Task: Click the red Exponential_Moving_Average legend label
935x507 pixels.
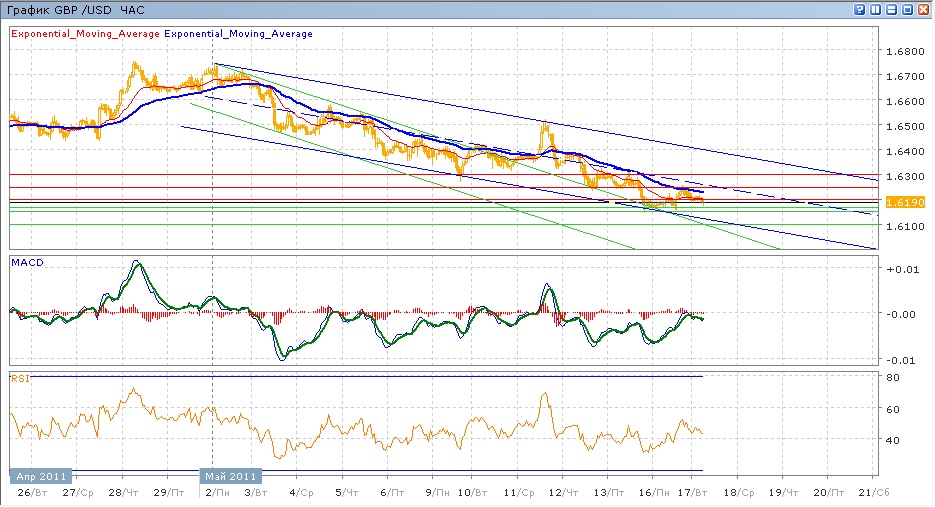Action: tap(84, 33)
